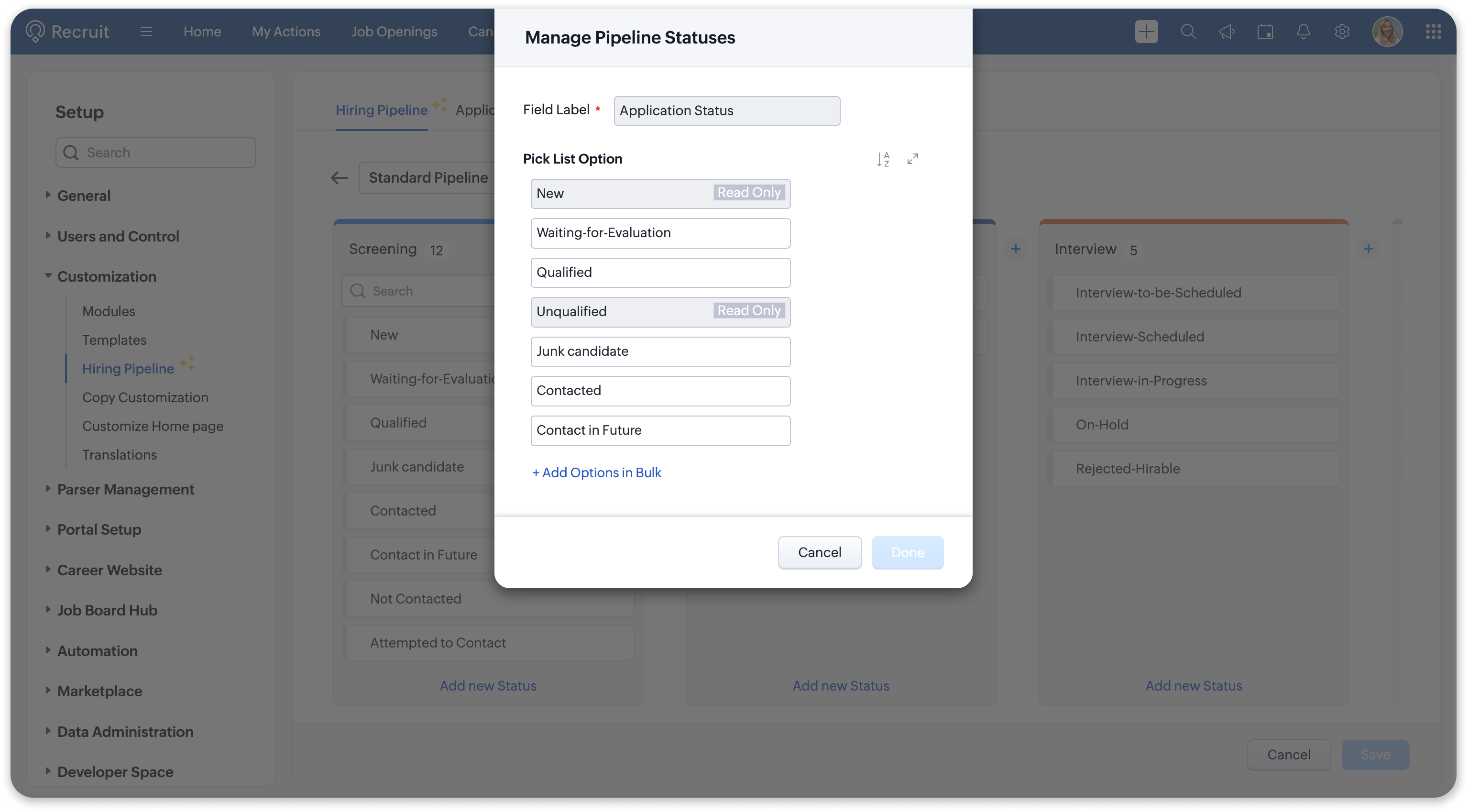
Task: Click the Setup search box
Action: (x=155, y=152)
